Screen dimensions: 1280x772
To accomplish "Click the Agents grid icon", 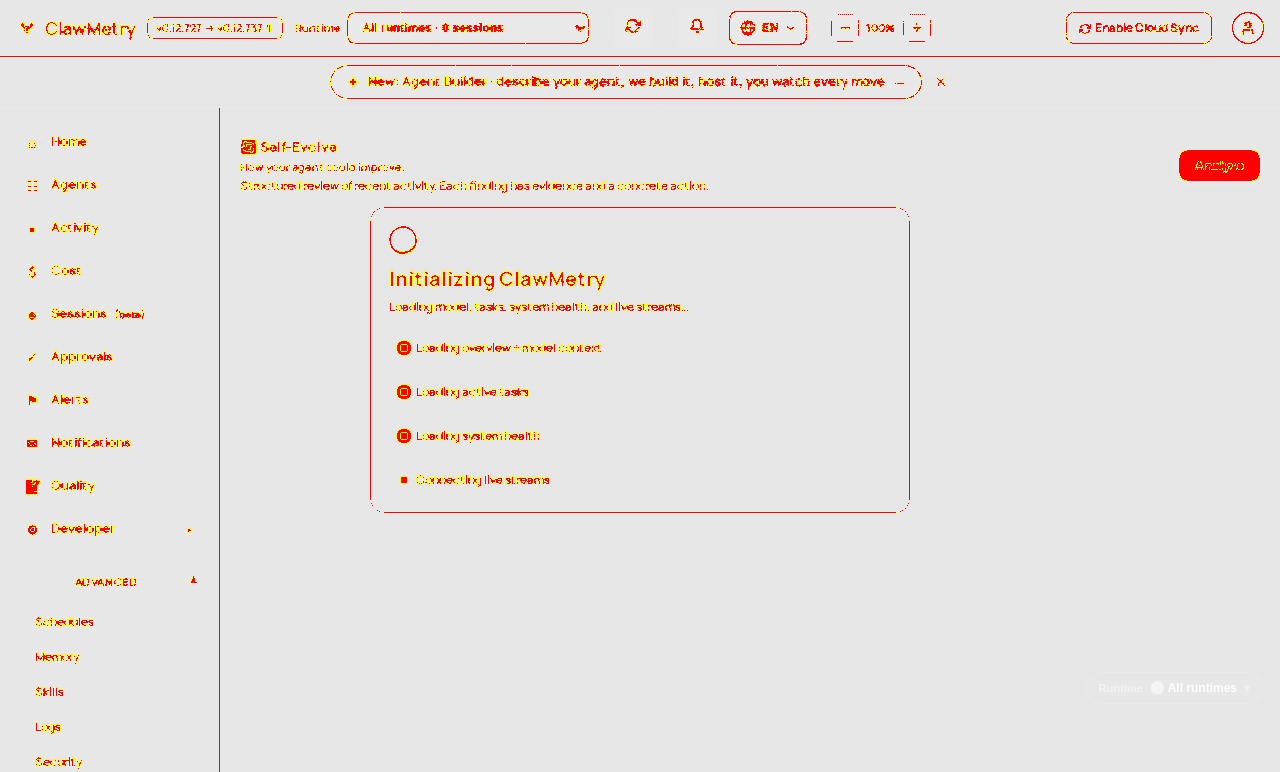I will pyautogui.click(x=32, y=186).
